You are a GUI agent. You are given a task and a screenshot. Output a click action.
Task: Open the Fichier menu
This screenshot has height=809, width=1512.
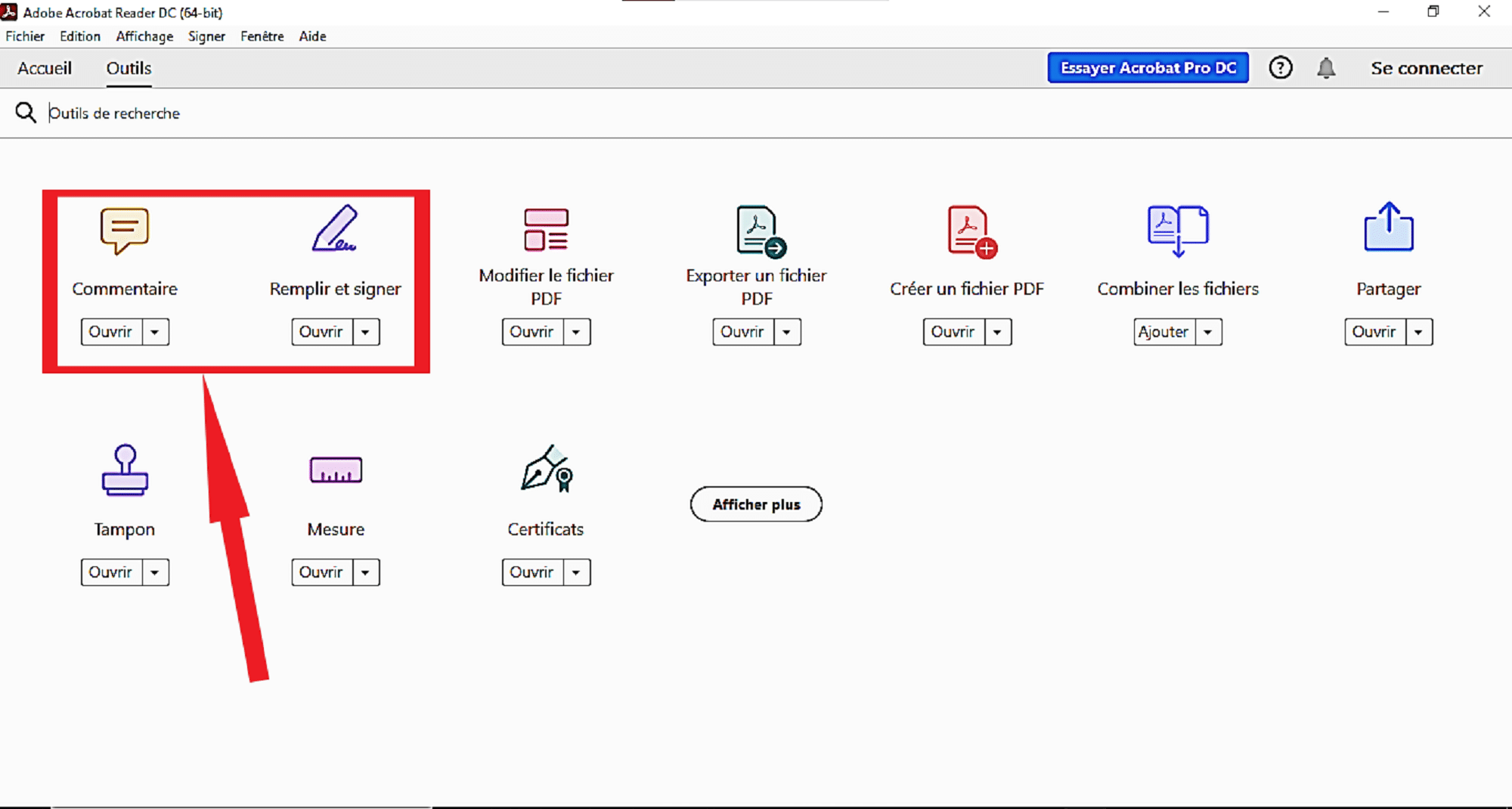(25, 36)
